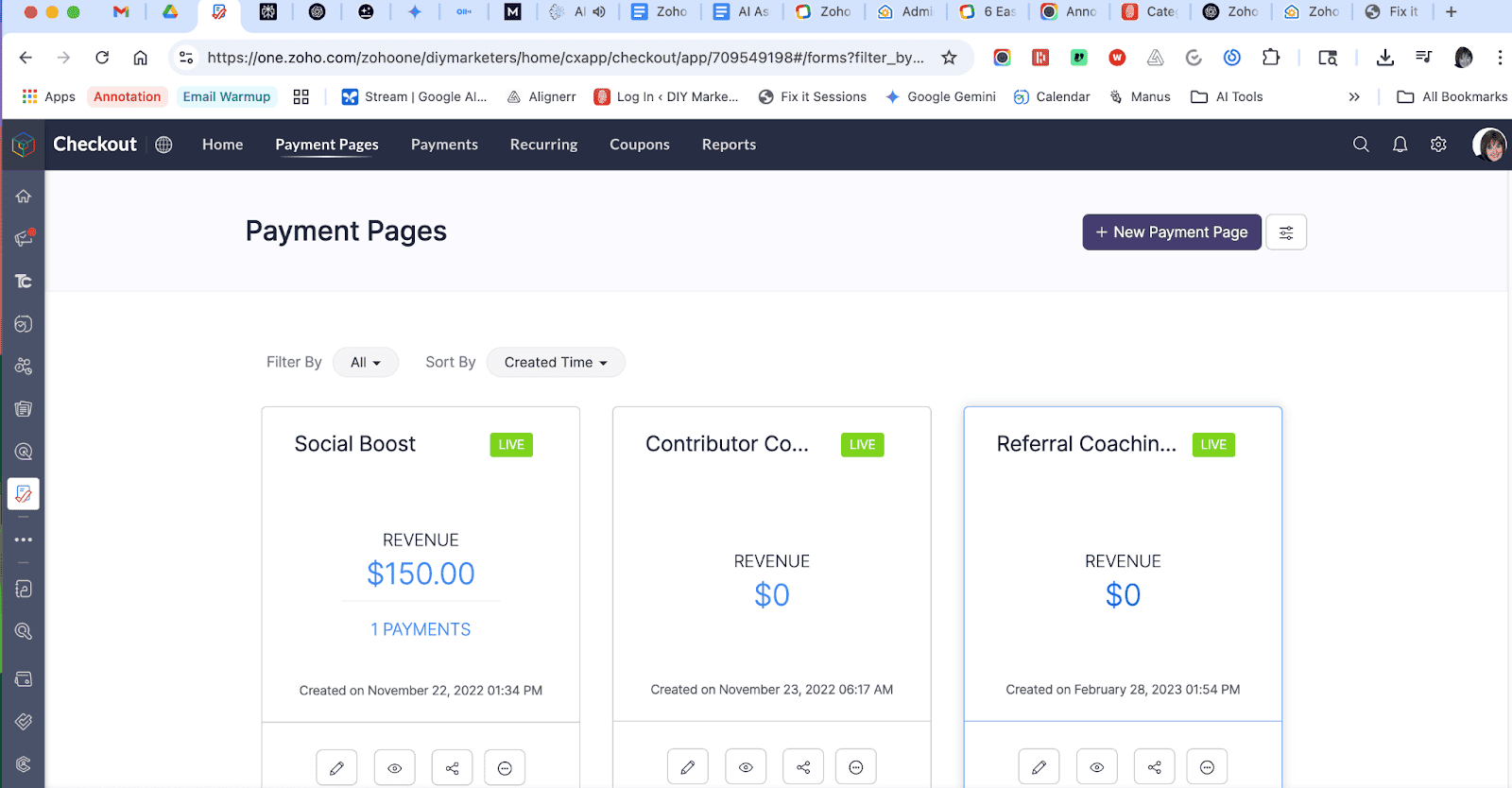1512x788 pixels.
Task: Switch to the Recurring tab
Action: 543,145
